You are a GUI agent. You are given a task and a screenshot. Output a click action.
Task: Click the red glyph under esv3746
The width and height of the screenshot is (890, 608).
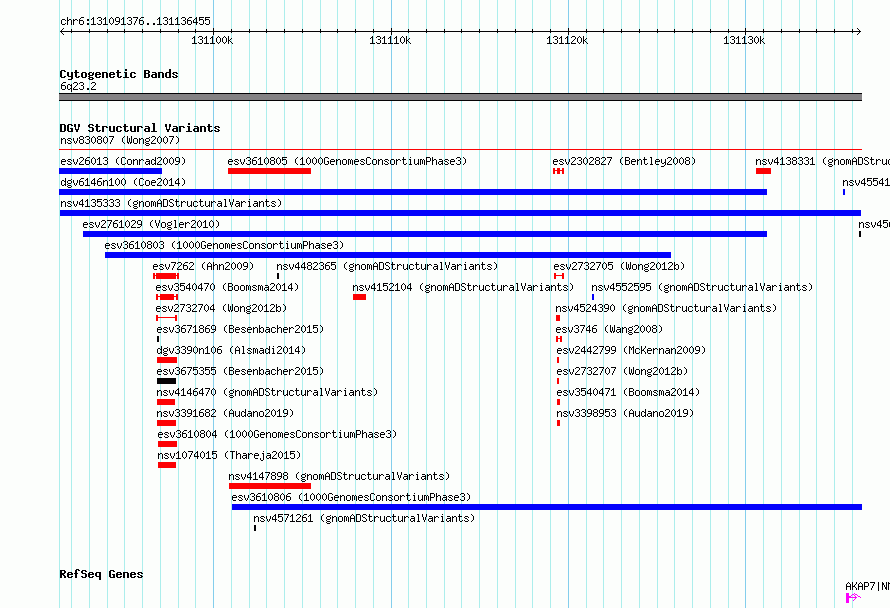[x=559, y=339]
